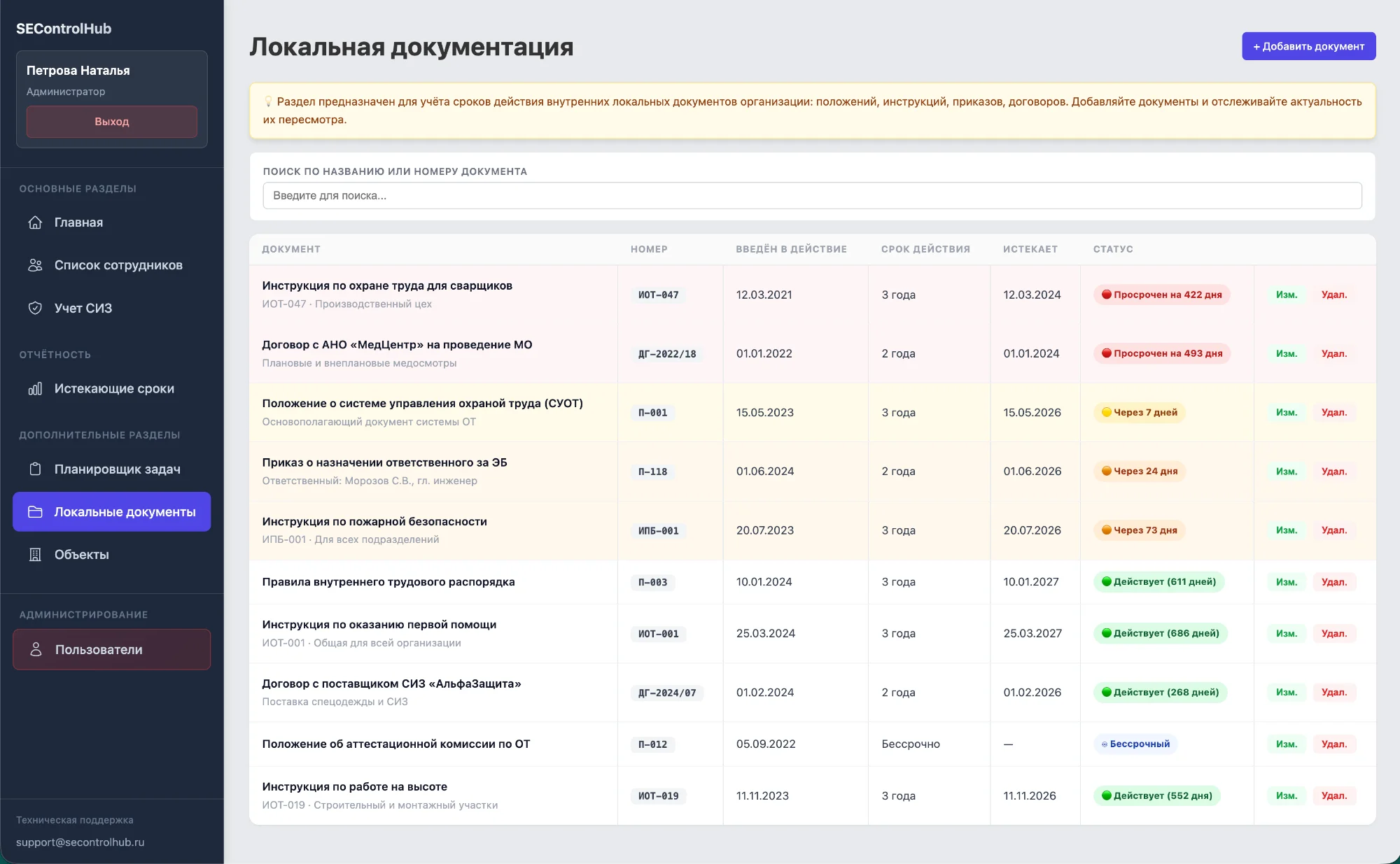
Task: Click Удал. for ДГ-2024/07 contract
Action: 1333,692
